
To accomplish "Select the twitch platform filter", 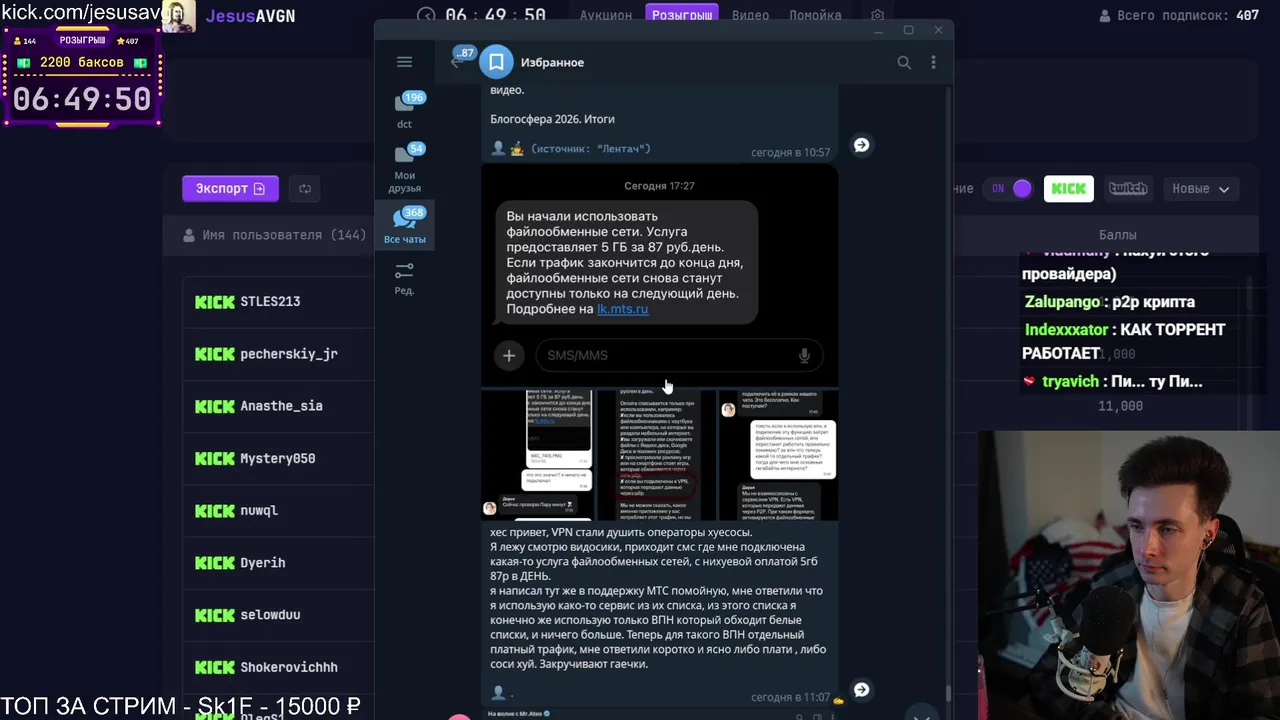I will tap(1127, 188).
